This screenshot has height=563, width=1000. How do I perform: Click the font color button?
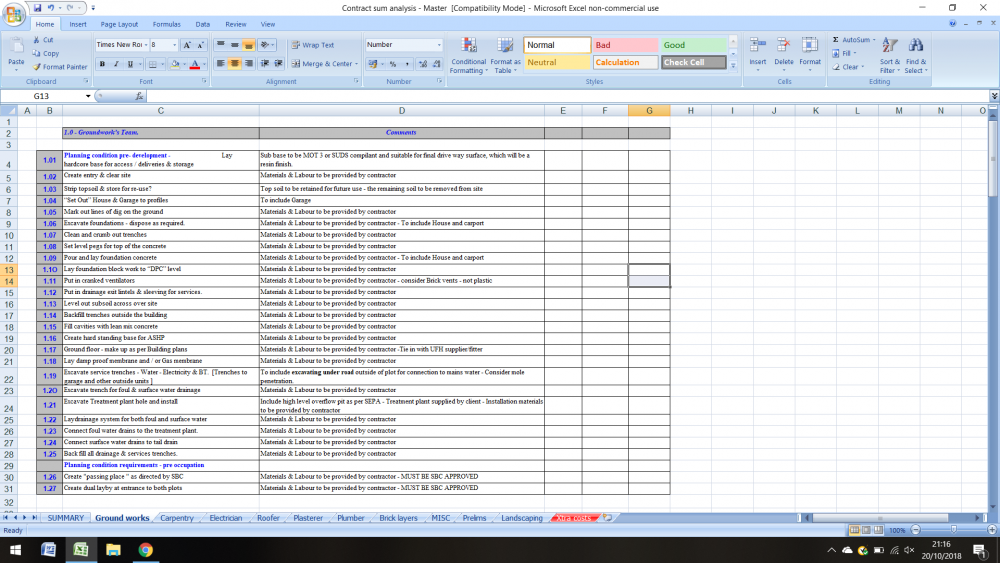[195, 64]
